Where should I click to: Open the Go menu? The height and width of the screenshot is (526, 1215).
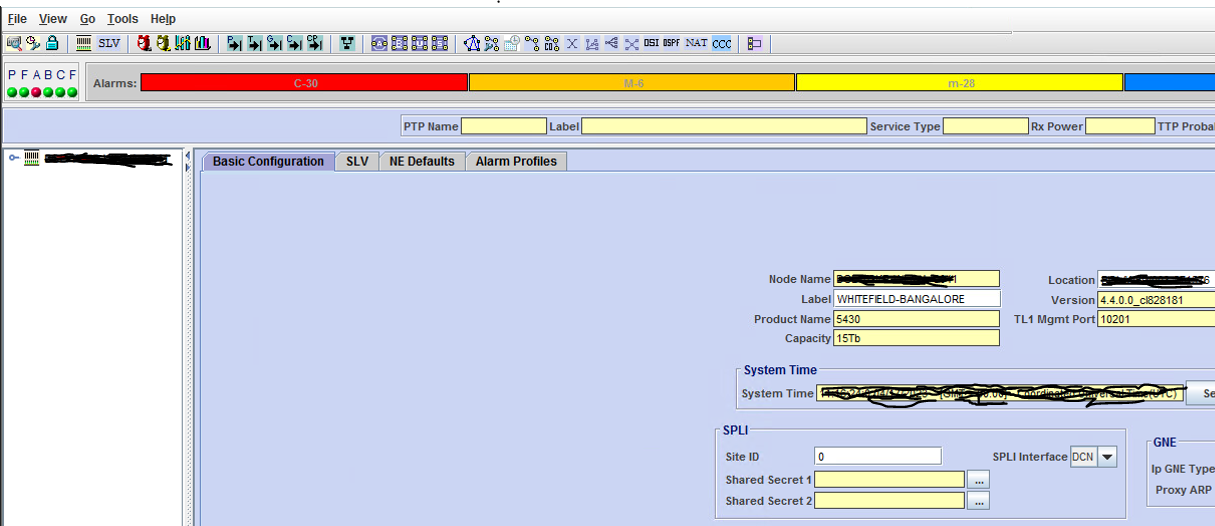tap(88, 19)
